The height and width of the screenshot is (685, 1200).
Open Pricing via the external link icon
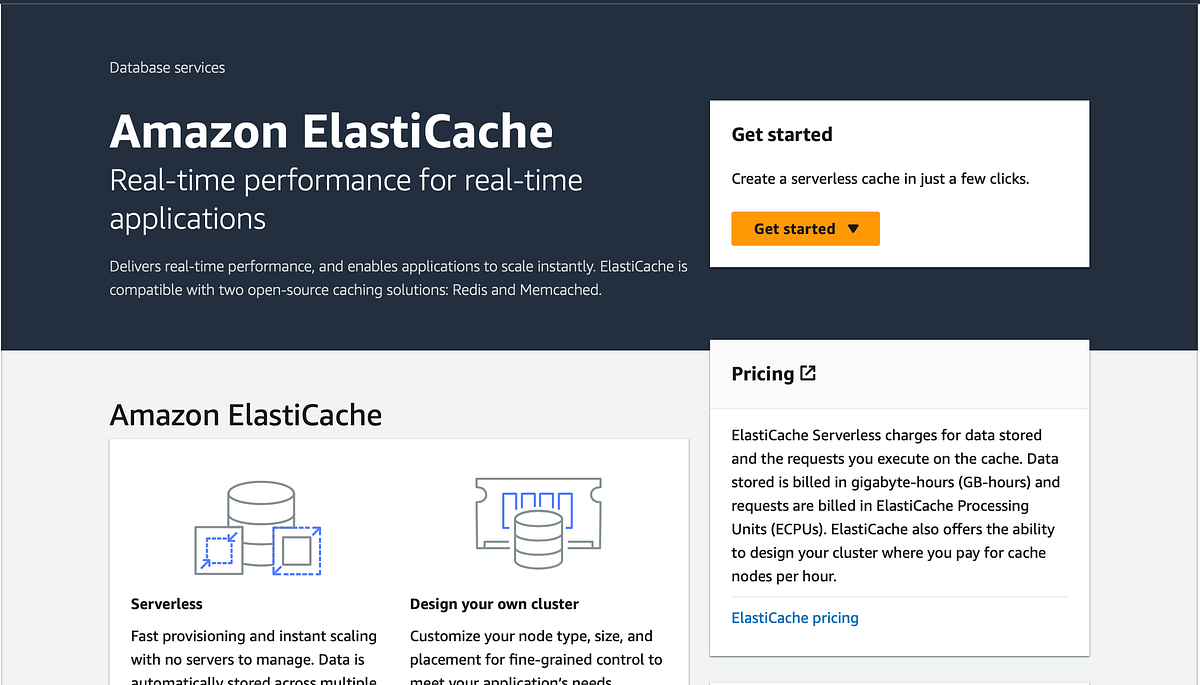pyautogui.click(x=807, y=372)
